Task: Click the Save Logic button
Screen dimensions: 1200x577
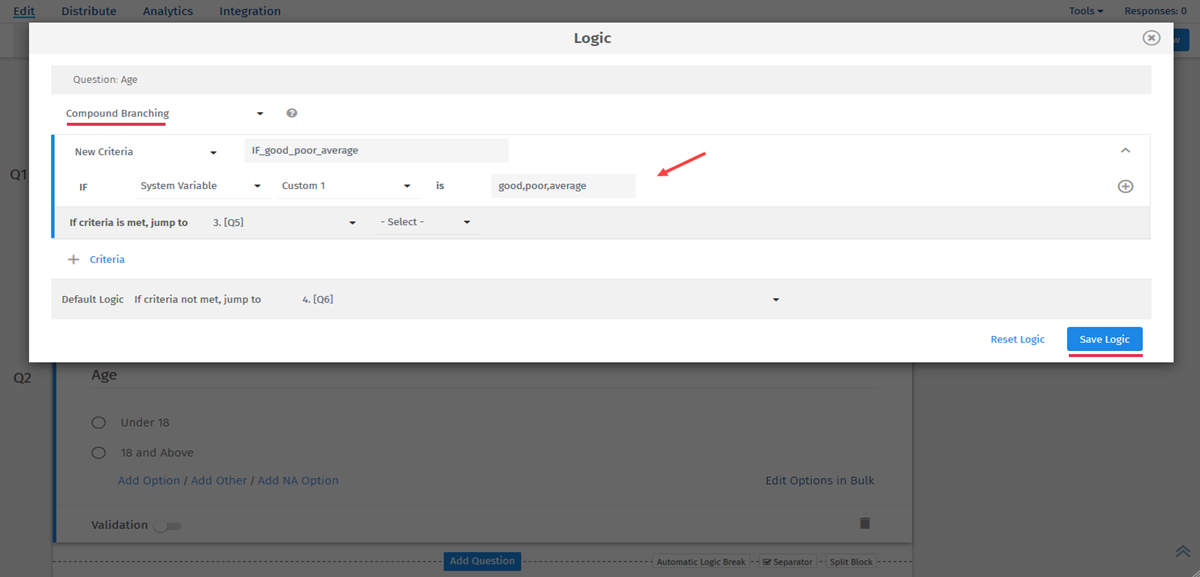Action: pos(1104,339)
